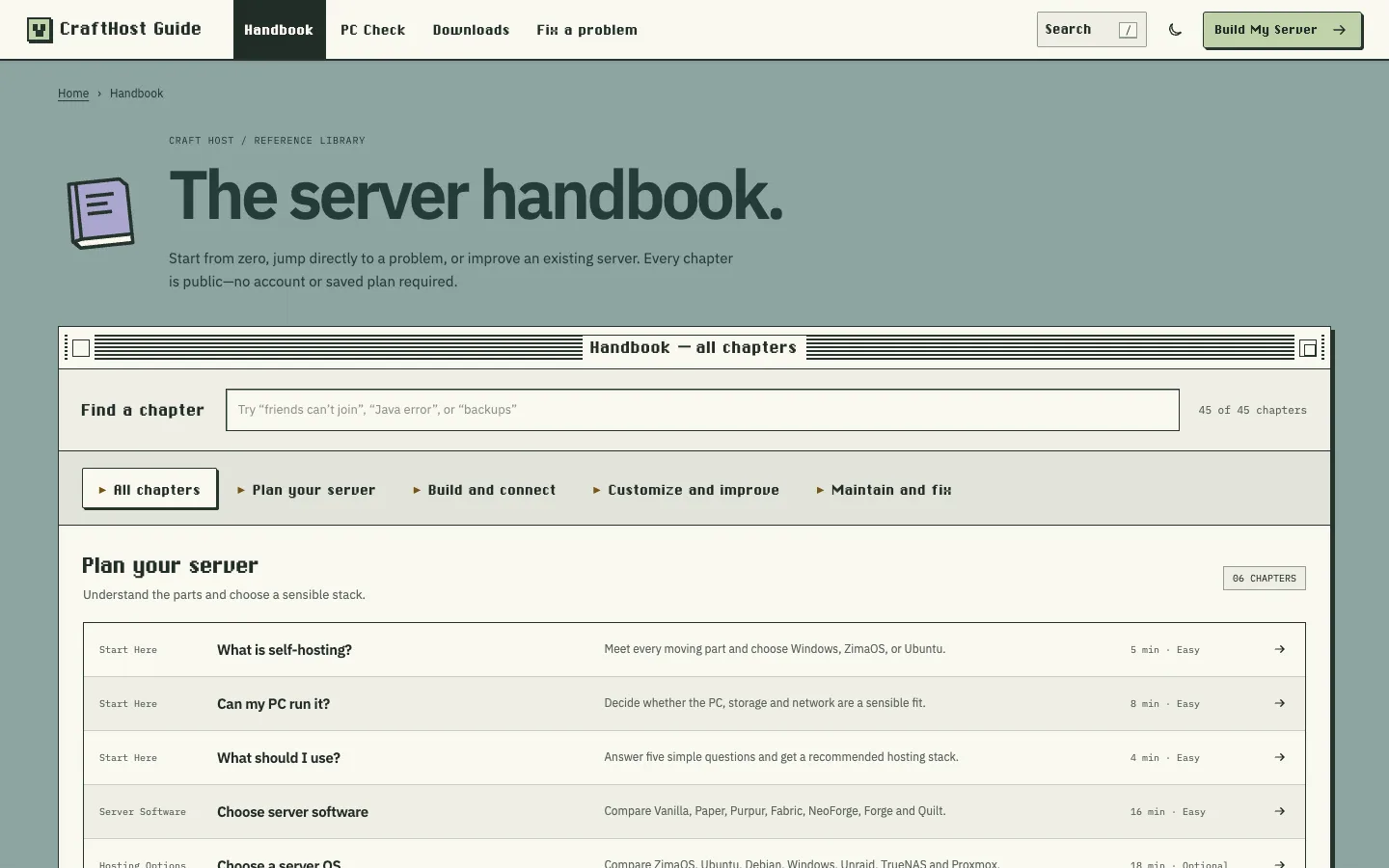Click the CraftHost Guide site title

(x=130, y=29)
